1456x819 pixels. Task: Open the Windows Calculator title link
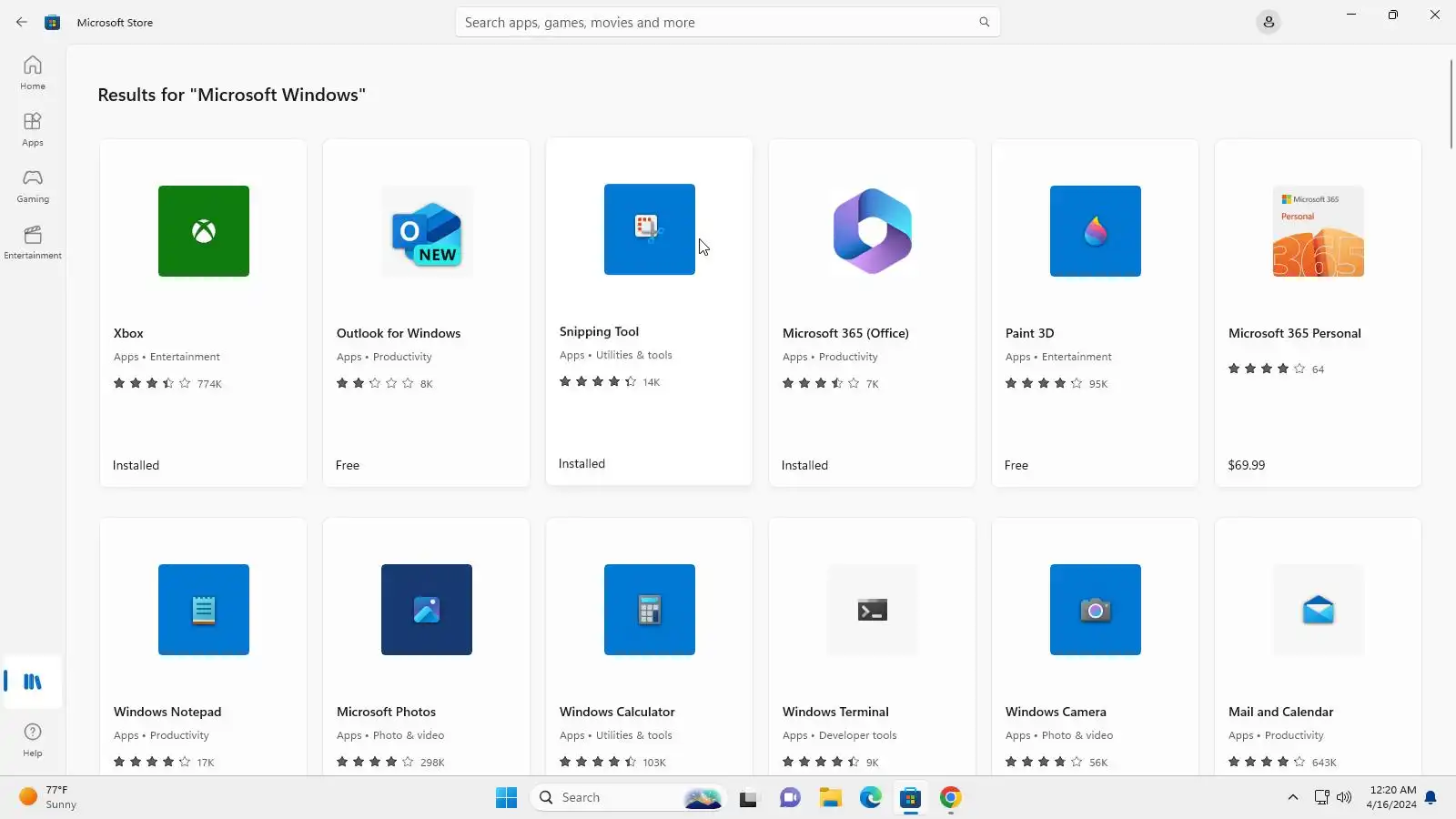point(617,712)
